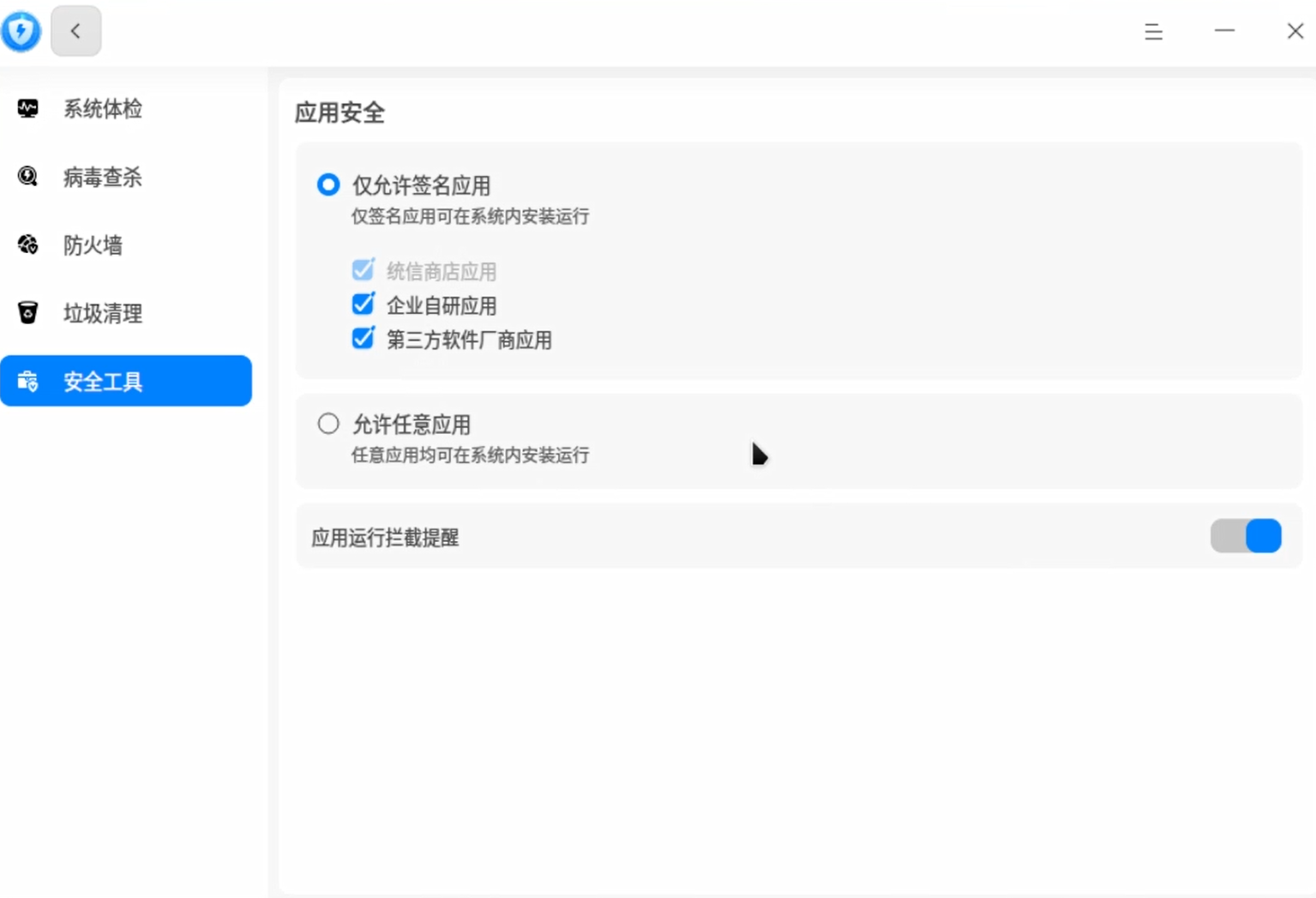Viewport: 1316px width, 898px height.
Task: Click the 防火墙 globe icon
Action: click(27, 245)
